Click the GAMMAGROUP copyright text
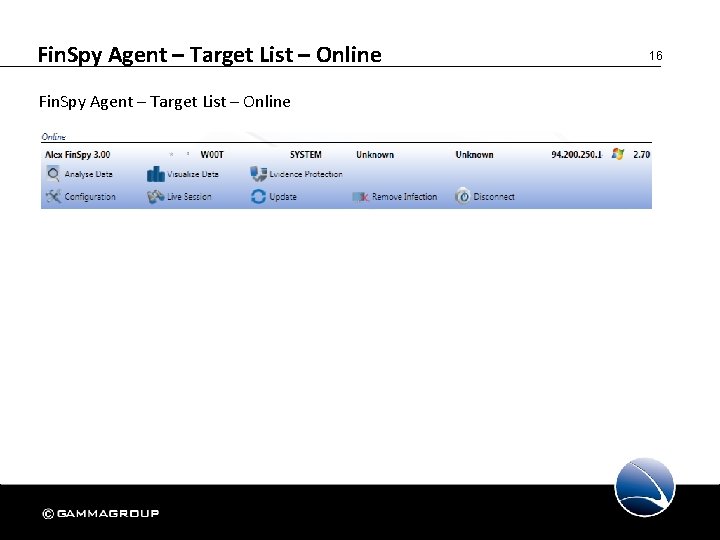This screenshot has height=540, width=720. pyautogui.click(x=101, y=513)
